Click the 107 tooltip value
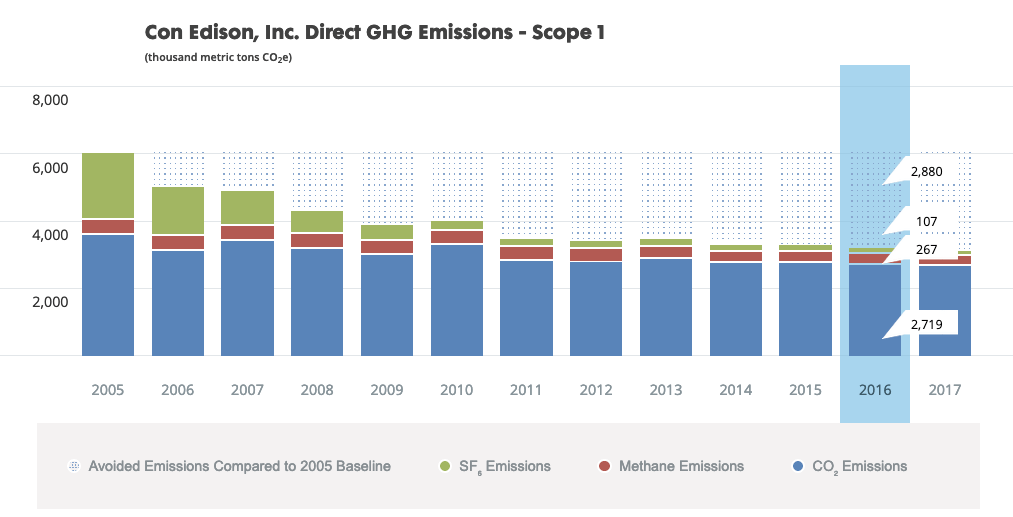The height and width of the screenshot is (517, 1013). click(x=926, y=222)
